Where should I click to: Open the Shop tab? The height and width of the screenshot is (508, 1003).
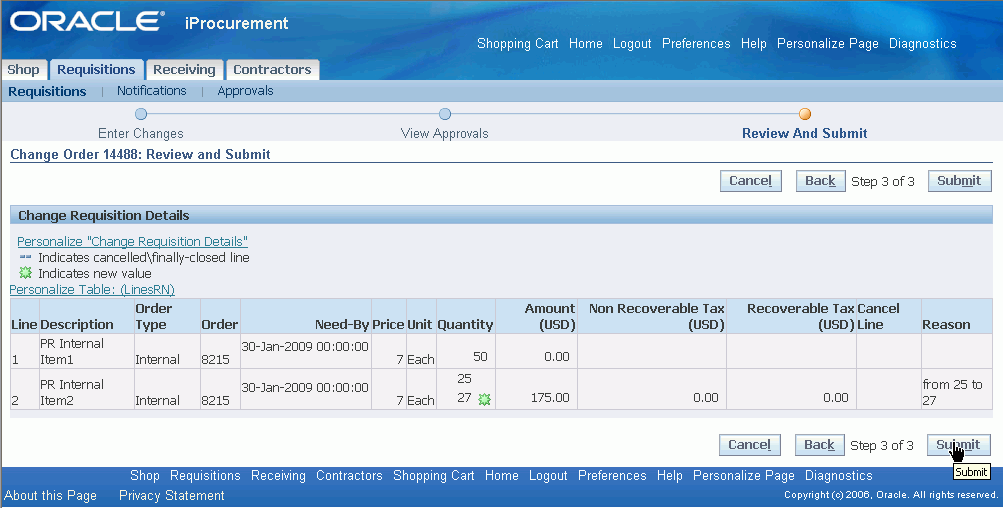pyautogui.click(x=24, y=69)
